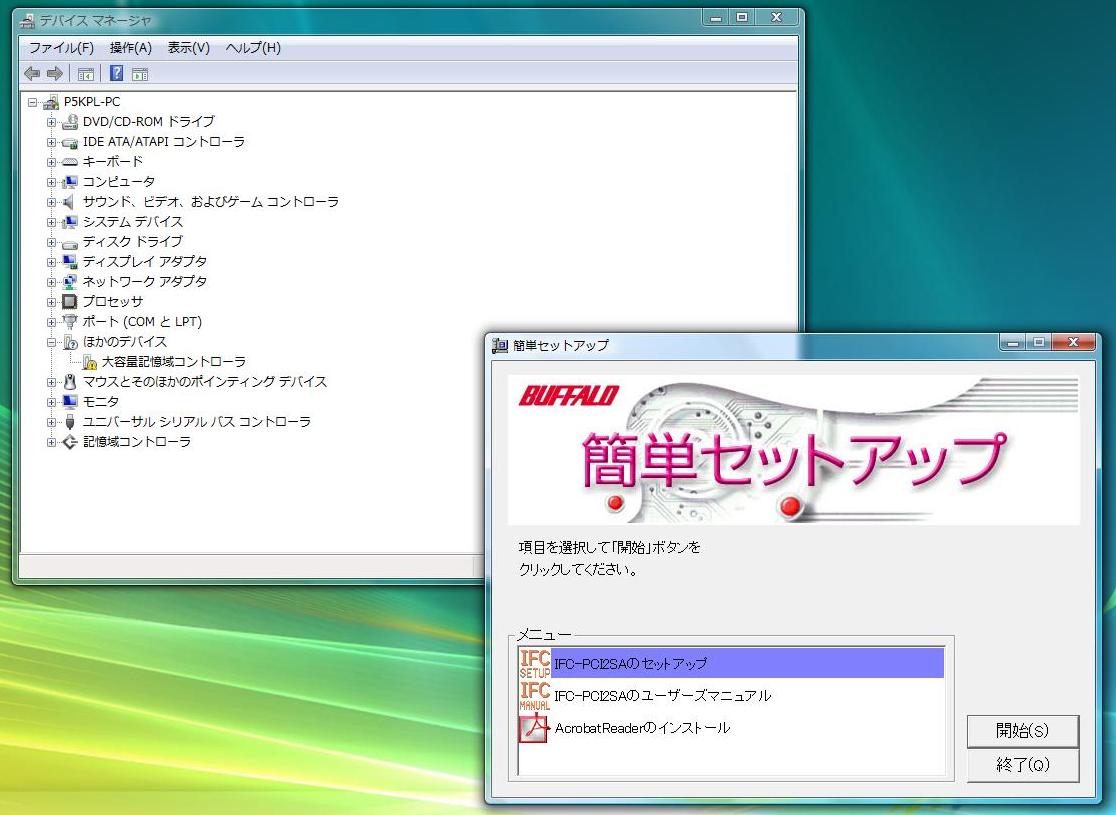The width and height of the screenshot is (1116, 815).
Task: Select the モニタ monitor icon
Action: pos(70,402)
